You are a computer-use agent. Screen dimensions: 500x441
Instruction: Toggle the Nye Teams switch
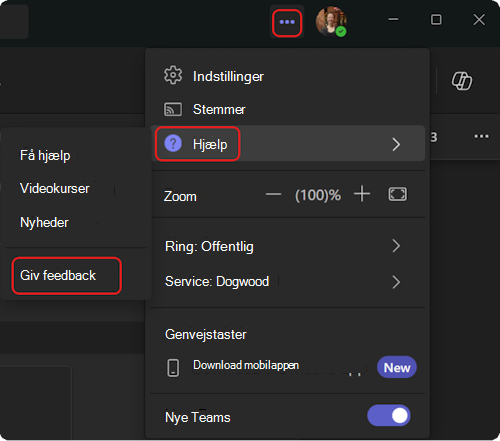(x=389, y=415)
